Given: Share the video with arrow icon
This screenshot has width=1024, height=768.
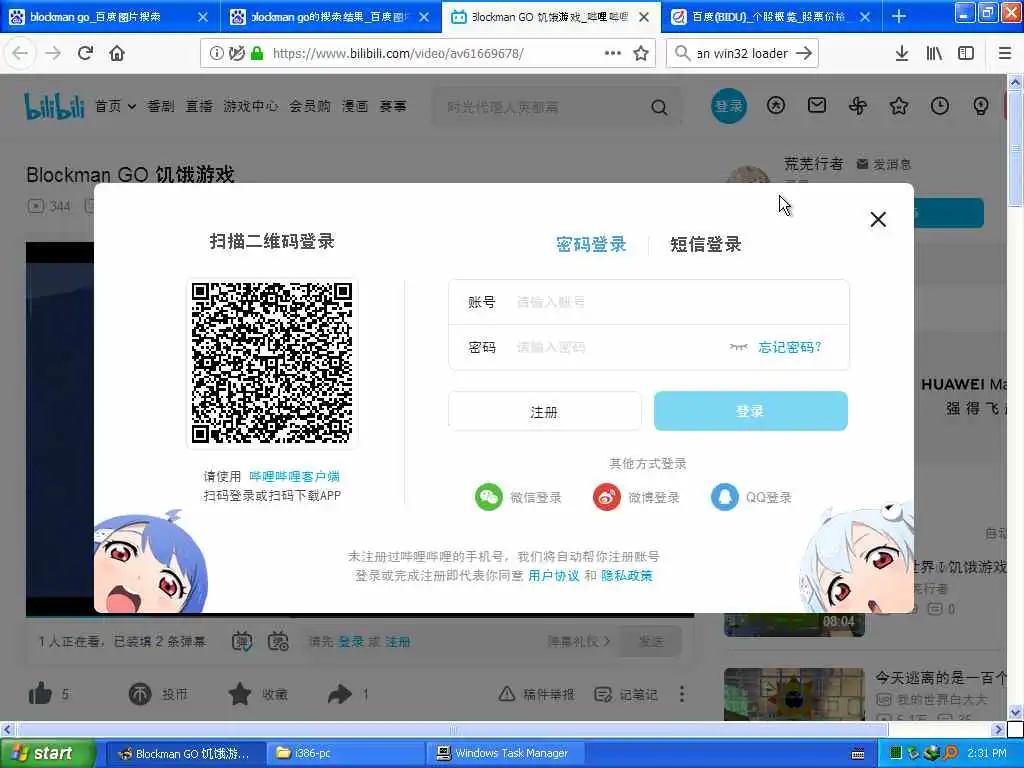Looking at the screenshot, I should pyautogui.click(x=340, y=694).
